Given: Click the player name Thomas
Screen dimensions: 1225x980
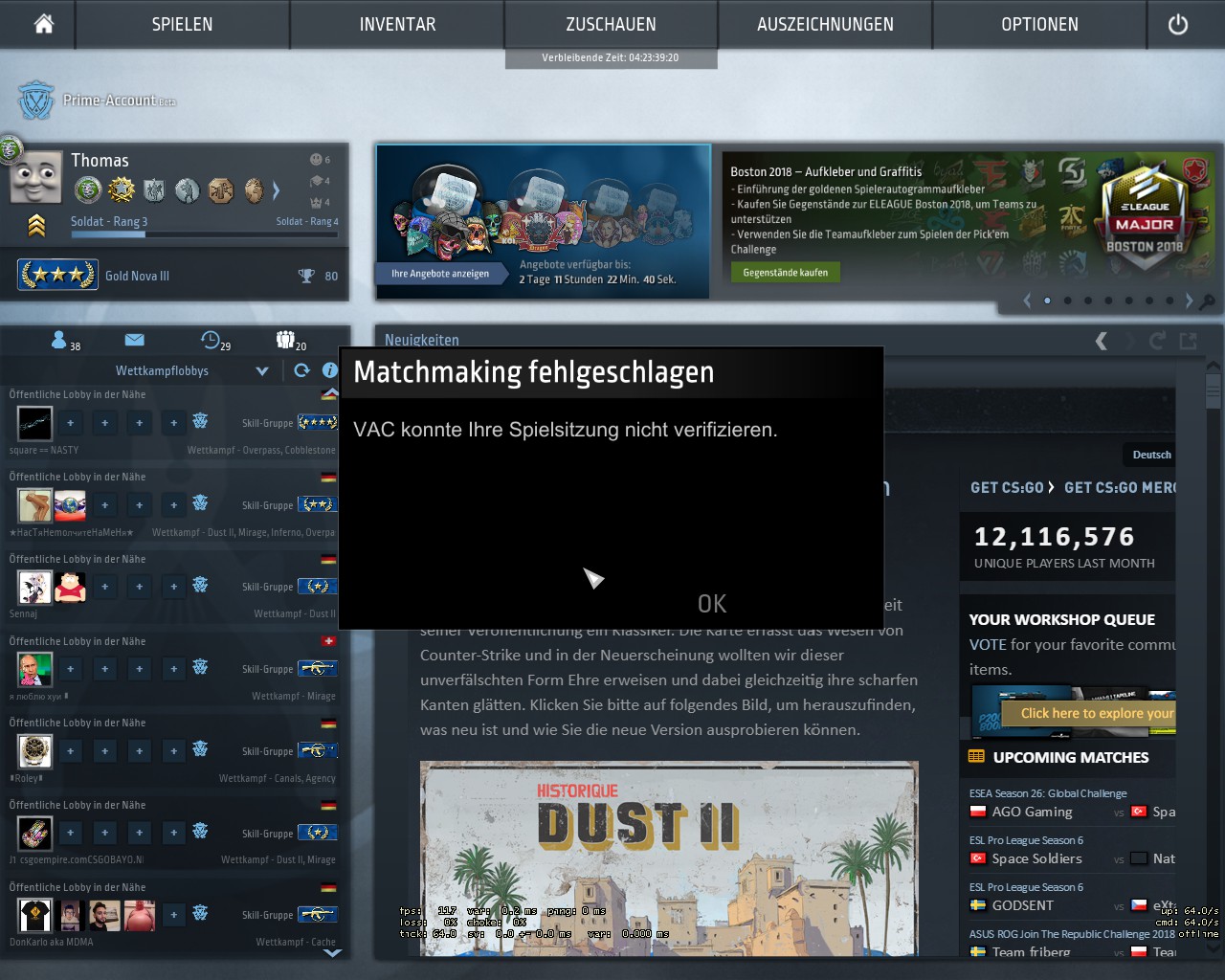Looking at the screenshot, I should coord(100,161).
